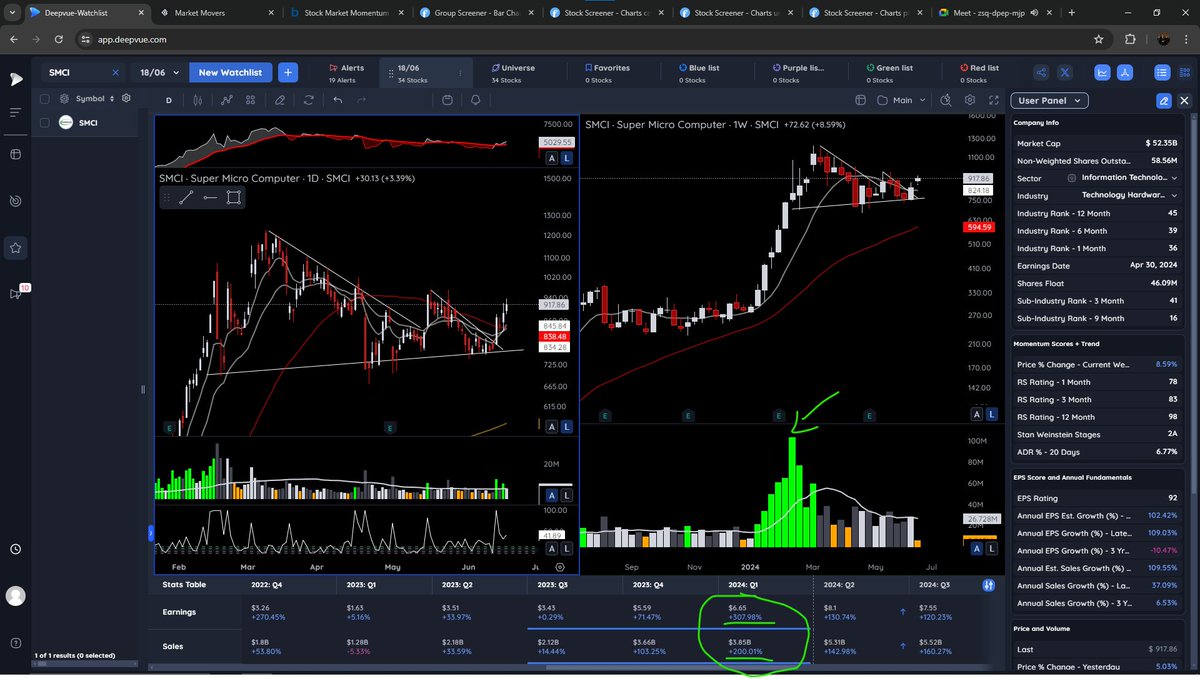Open the Alerts tab
Image resolution: width=1200 pixels, height=679 pixels.
pyautogui.click(x=347, y=73)
